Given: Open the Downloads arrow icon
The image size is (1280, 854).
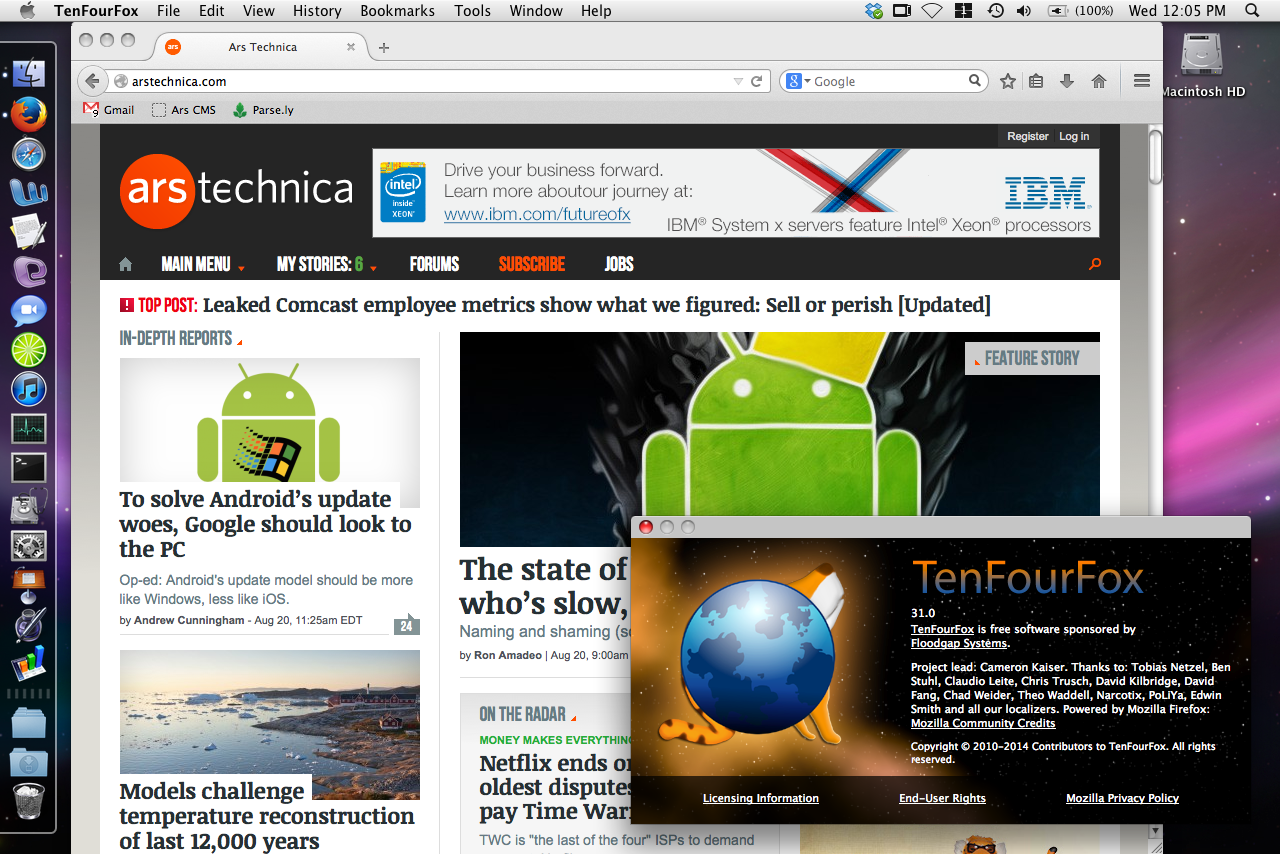Looking at the screenshot, I should coord(1067,81).
